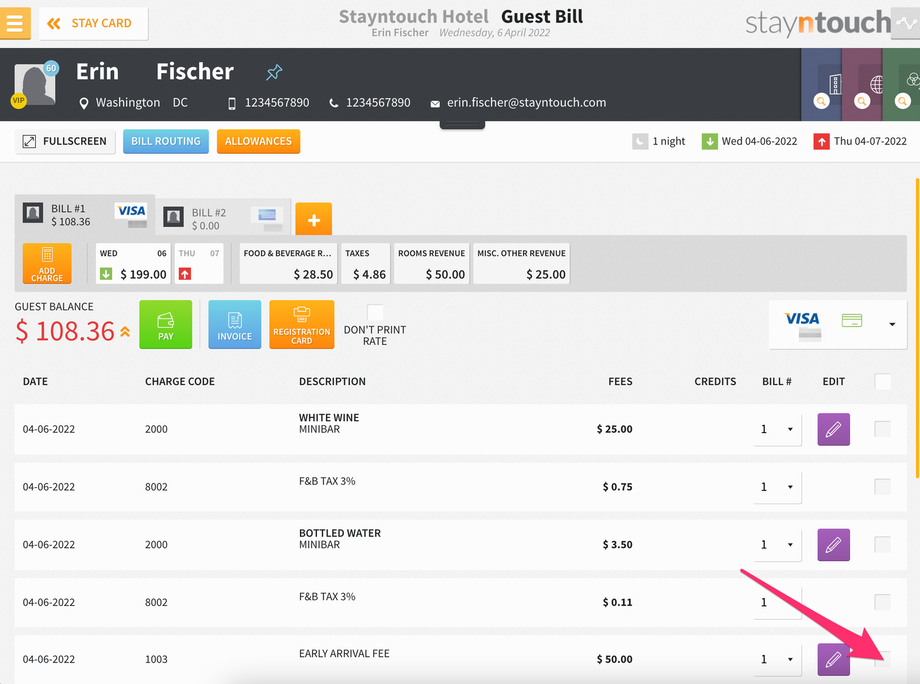Open Bill Routing
The width and height of the screenshot is (920, 684).
point(165,141)
